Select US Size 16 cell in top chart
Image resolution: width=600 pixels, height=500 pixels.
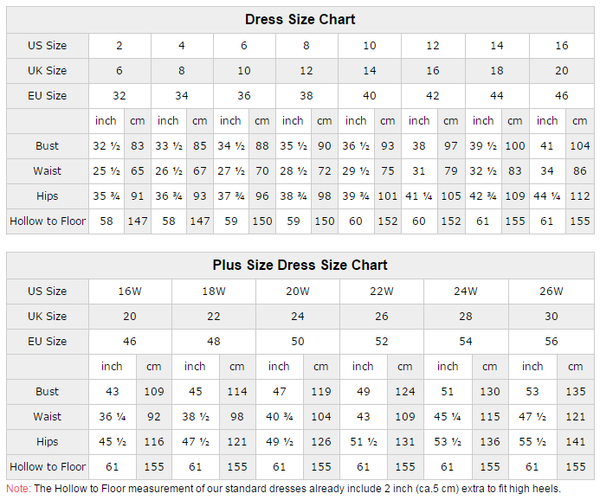coord(562,46)
